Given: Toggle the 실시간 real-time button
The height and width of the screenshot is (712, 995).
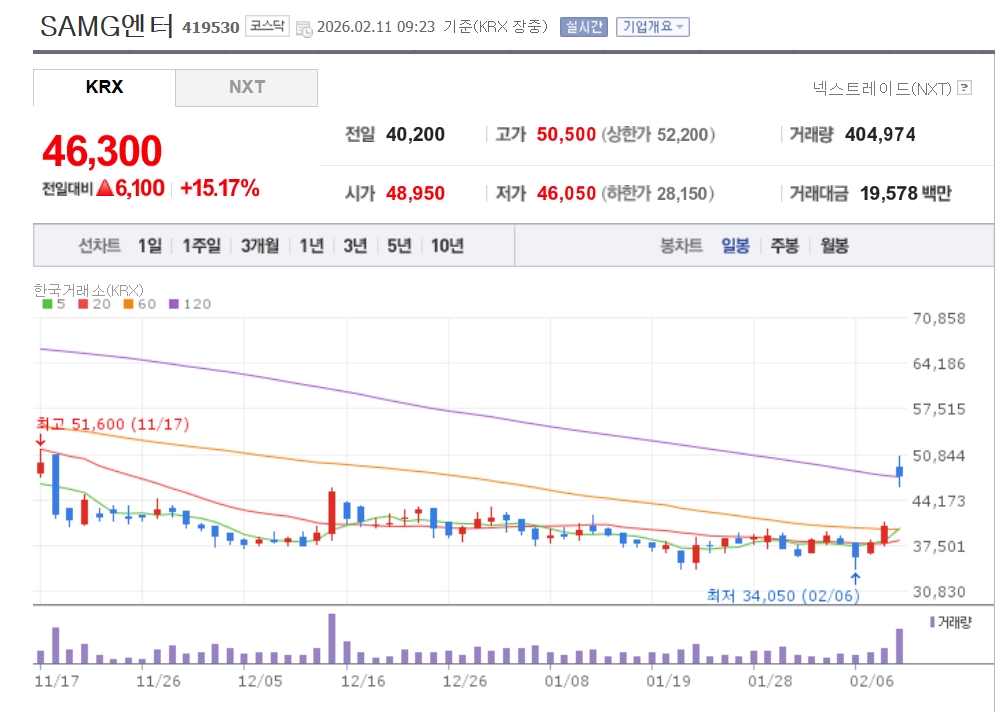Looking at the screenshot, I should tap(584, 27).
